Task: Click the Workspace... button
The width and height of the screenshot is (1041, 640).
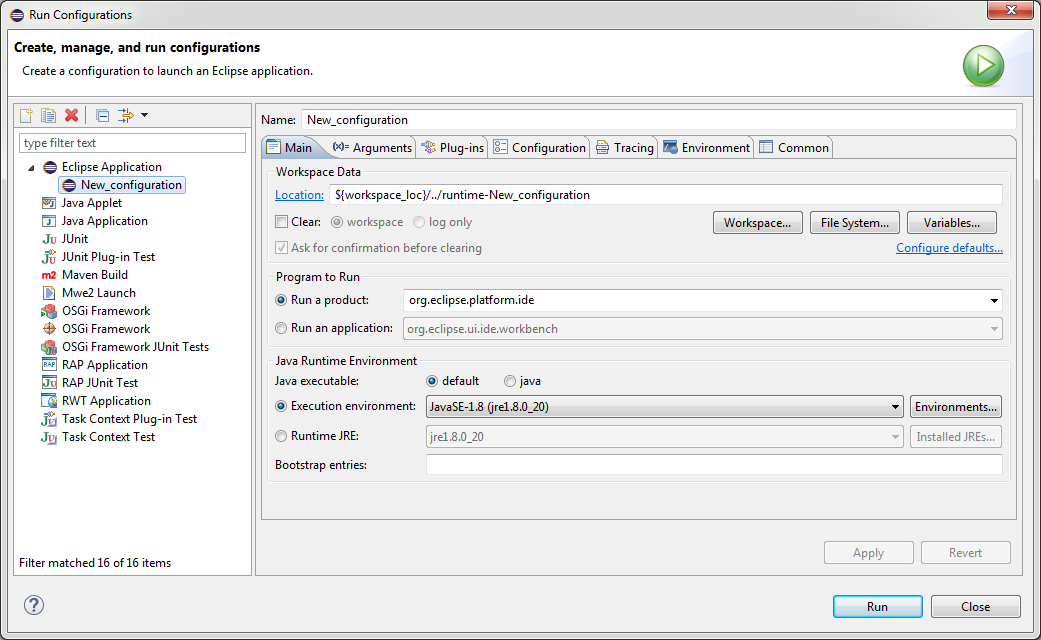Action: point(758,222)
